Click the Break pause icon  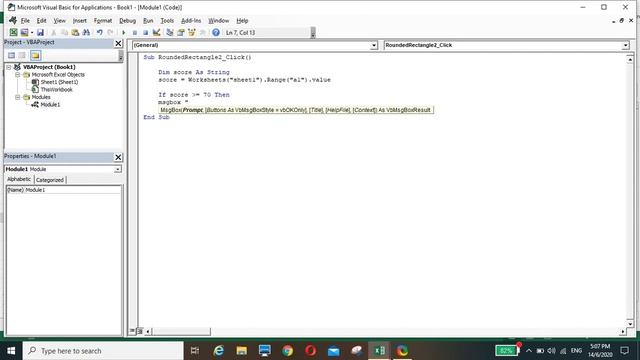pyautogui.click(x=134, y=32)
